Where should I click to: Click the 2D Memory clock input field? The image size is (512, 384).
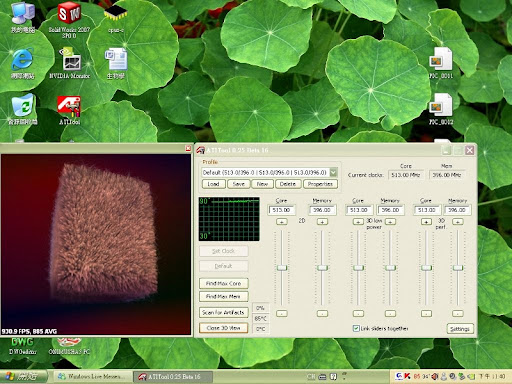pos(322,210)
